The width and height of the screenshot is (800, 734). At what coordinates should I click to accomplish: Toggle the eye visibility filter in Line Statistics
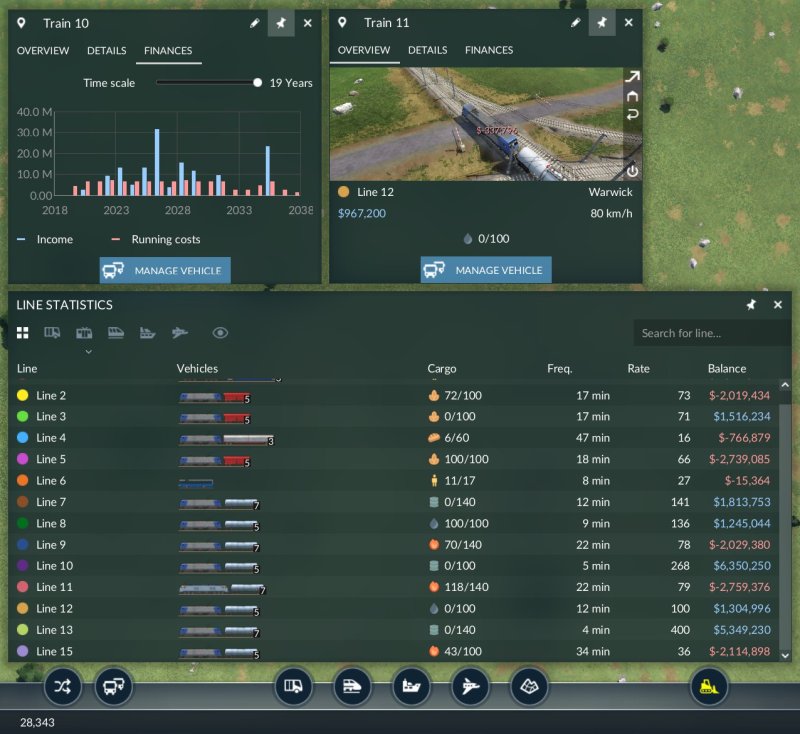click(221, 333)
